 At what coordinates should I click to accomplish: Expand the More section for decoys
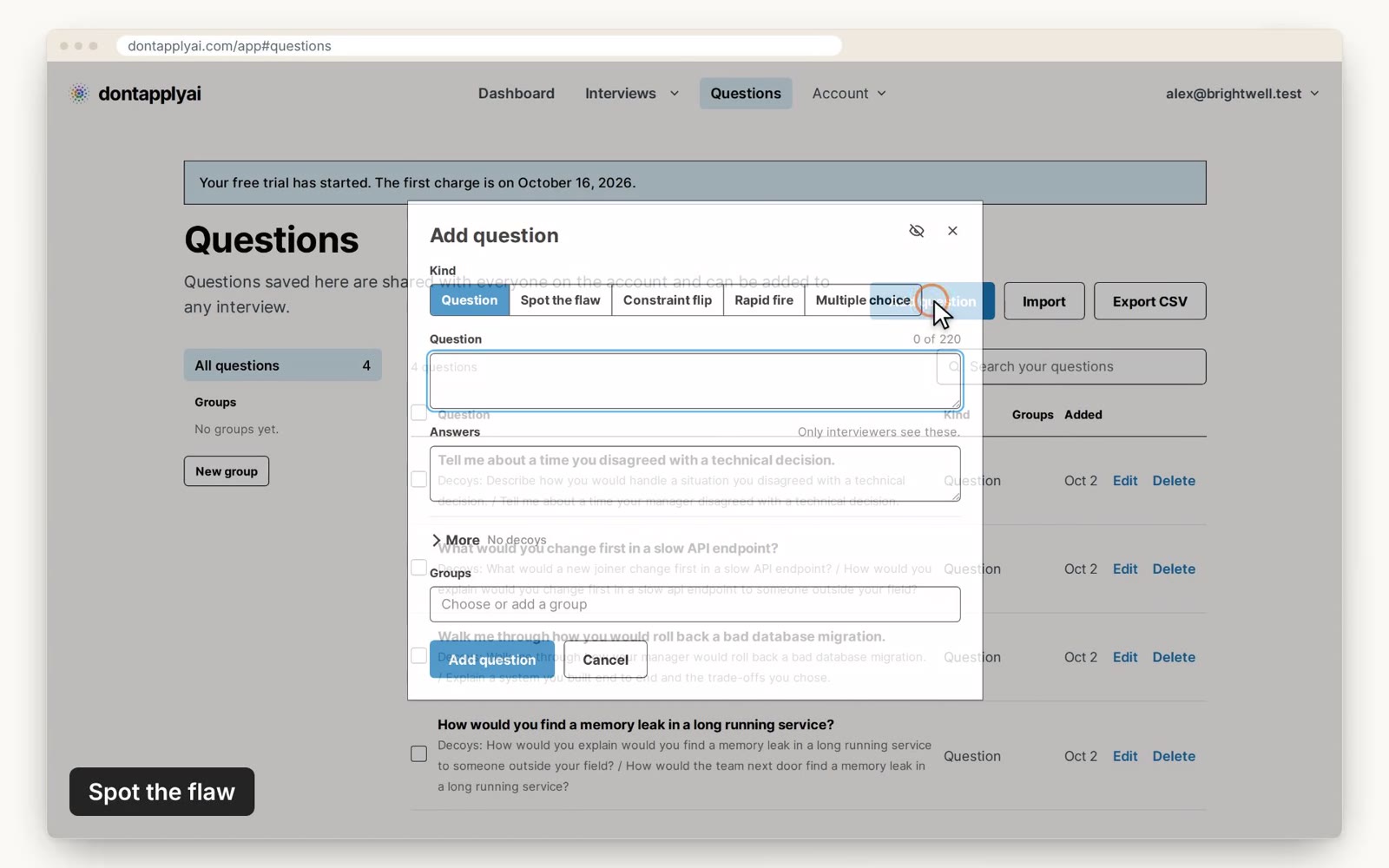(x=455, y=540)
